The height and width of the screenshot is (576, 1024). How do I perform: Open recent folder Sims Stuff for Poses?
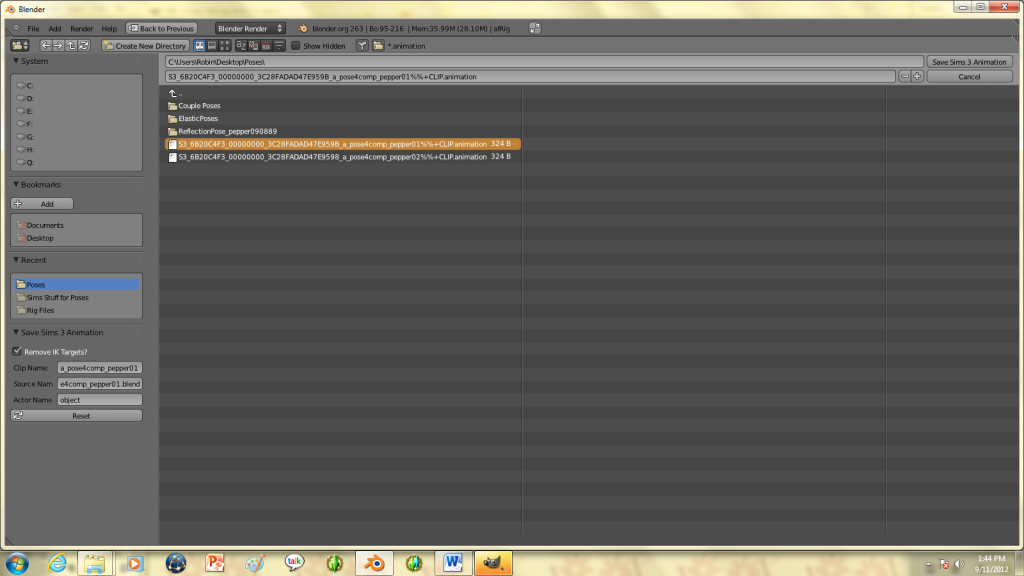pyautogui.click(x=76, y=298)
